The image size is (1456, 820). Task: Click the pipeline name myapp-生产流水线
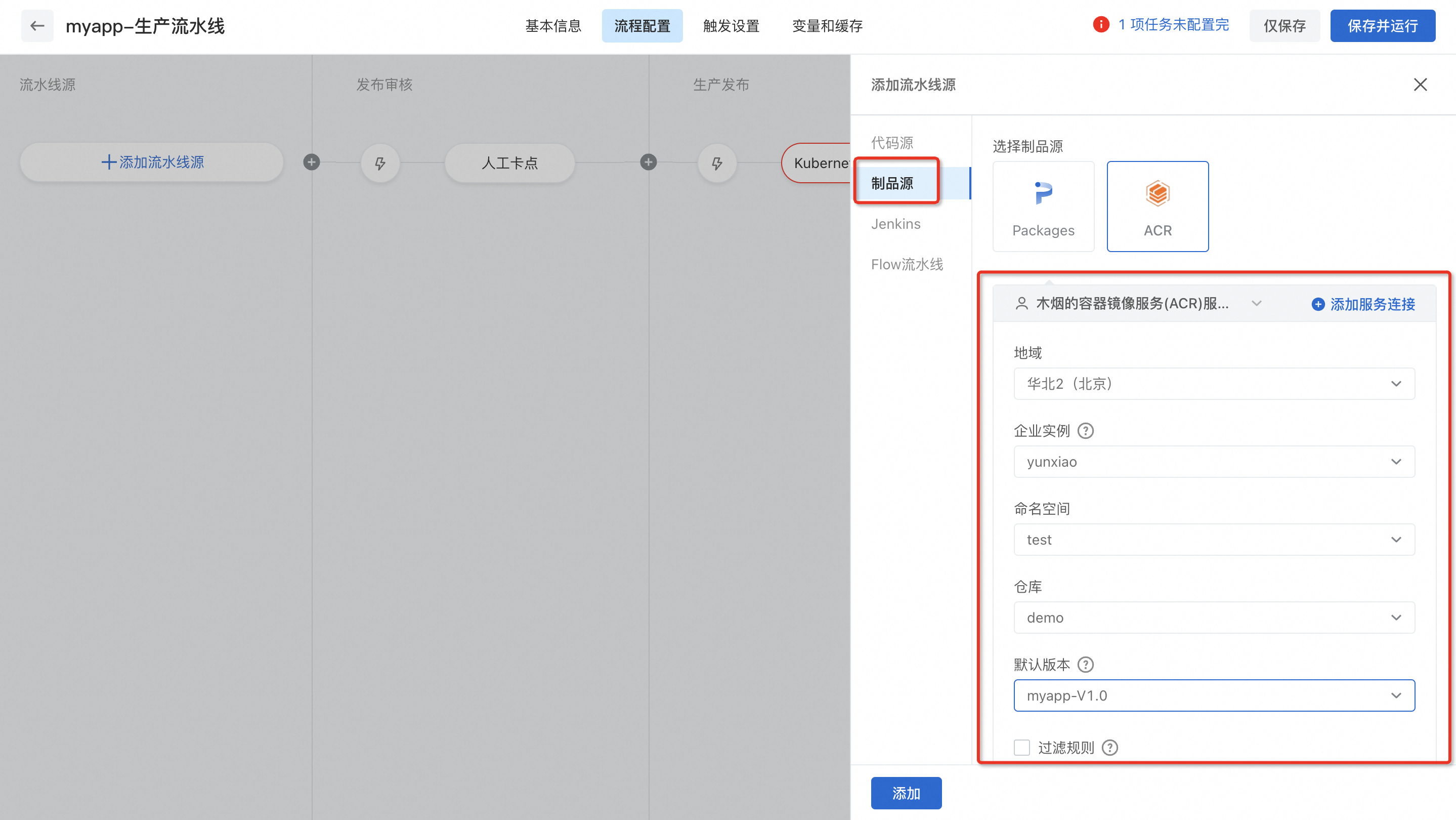coord(145,25)
